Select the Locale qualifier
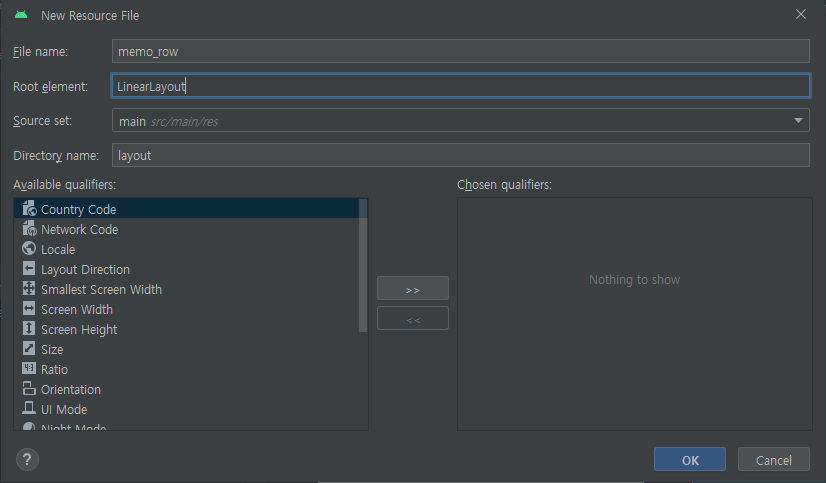Viewport: 826px width, 483px height. click(x=186, y=249)
